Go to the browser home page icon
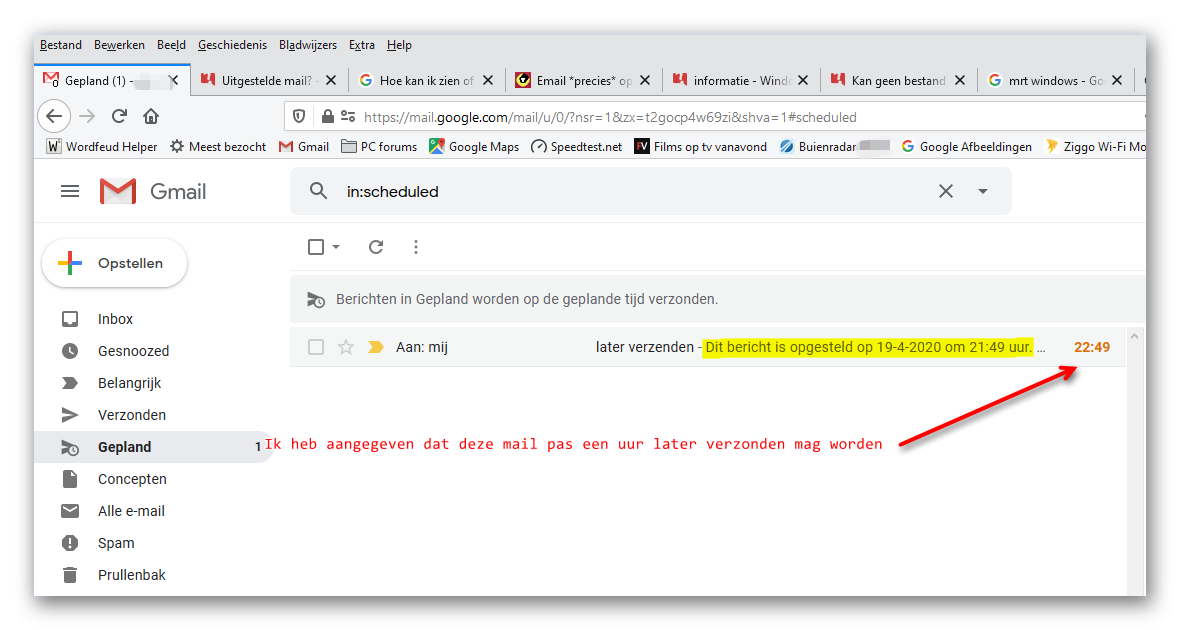Viewport: 1180px width, 630px height. (x=151, y=116)
